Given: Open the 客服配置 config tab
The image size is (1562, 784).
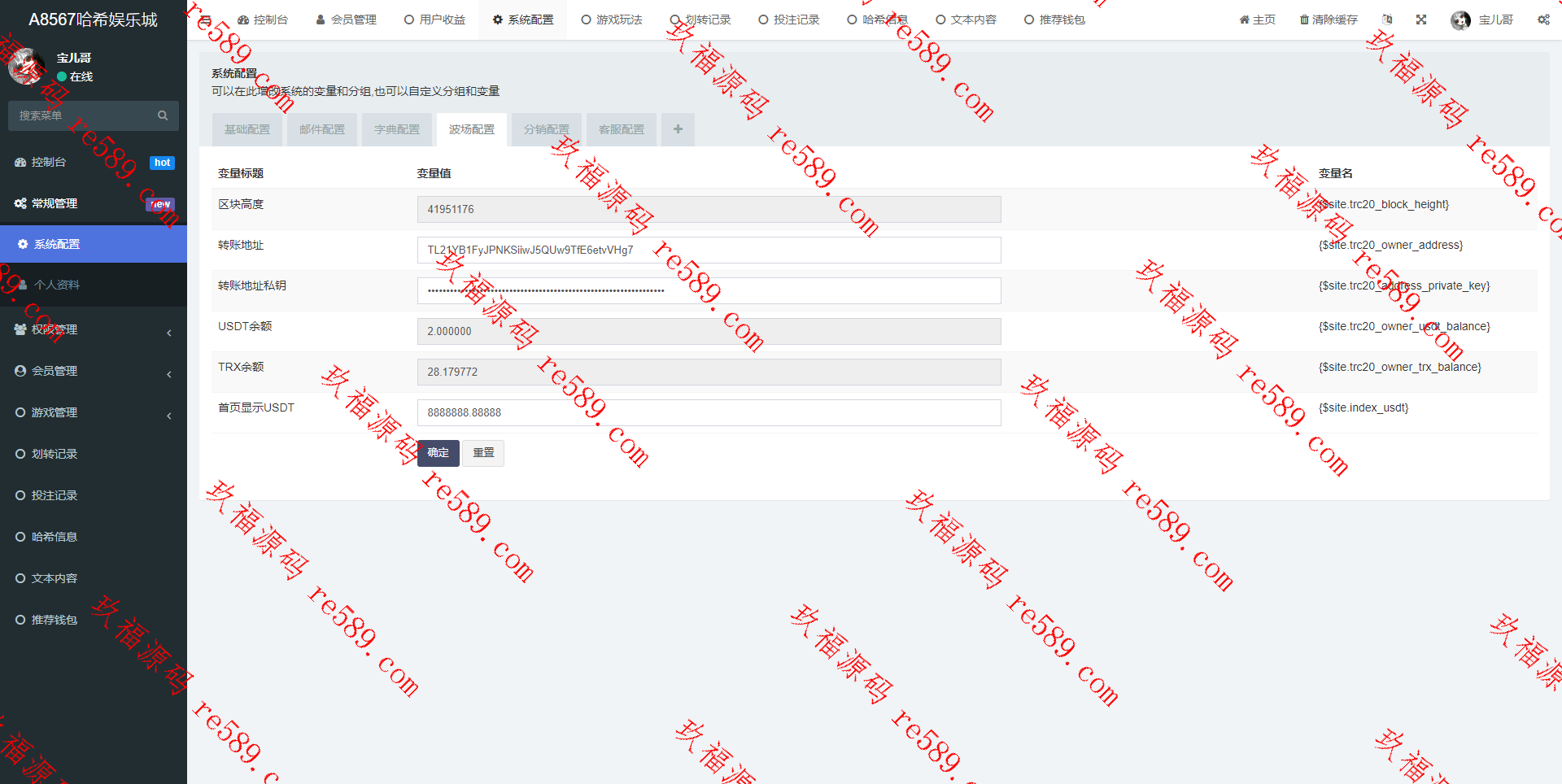Looking at the screenshot, I should [622, 129].
